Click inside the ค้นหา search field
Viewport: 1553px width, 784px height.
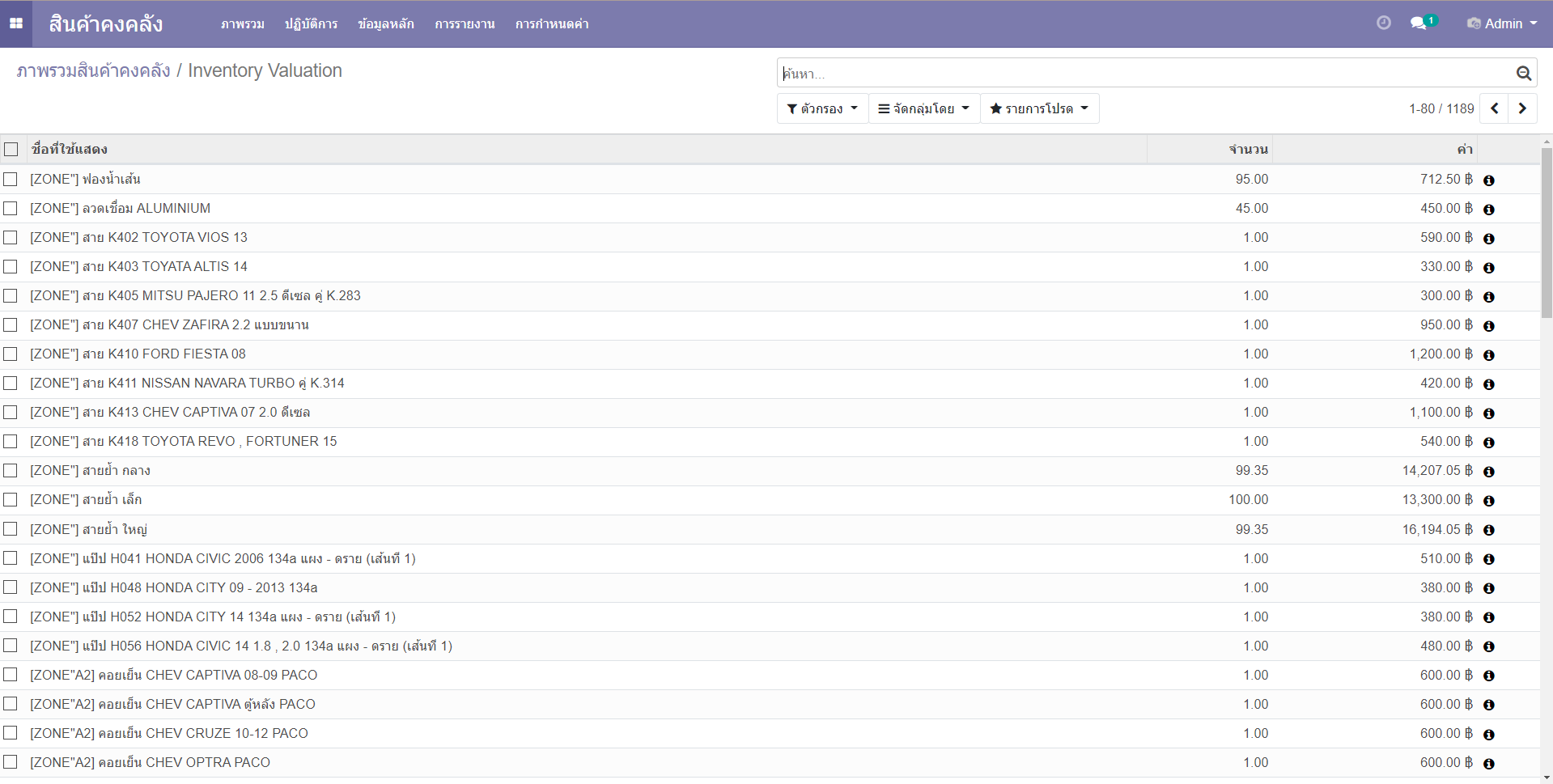tap(1141, 74)
